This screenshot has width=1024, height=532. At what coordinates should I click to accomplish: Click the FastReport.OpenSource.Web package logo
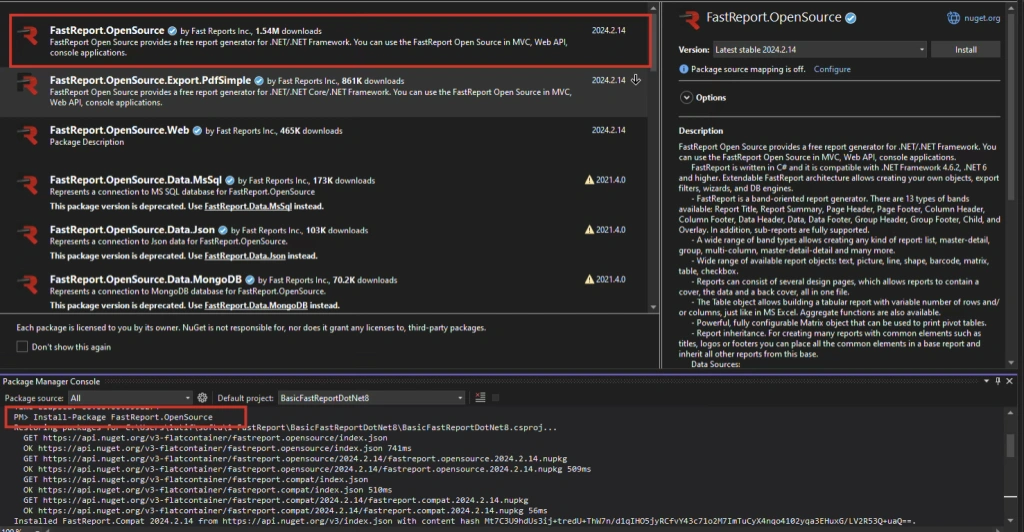pos(28,134)
